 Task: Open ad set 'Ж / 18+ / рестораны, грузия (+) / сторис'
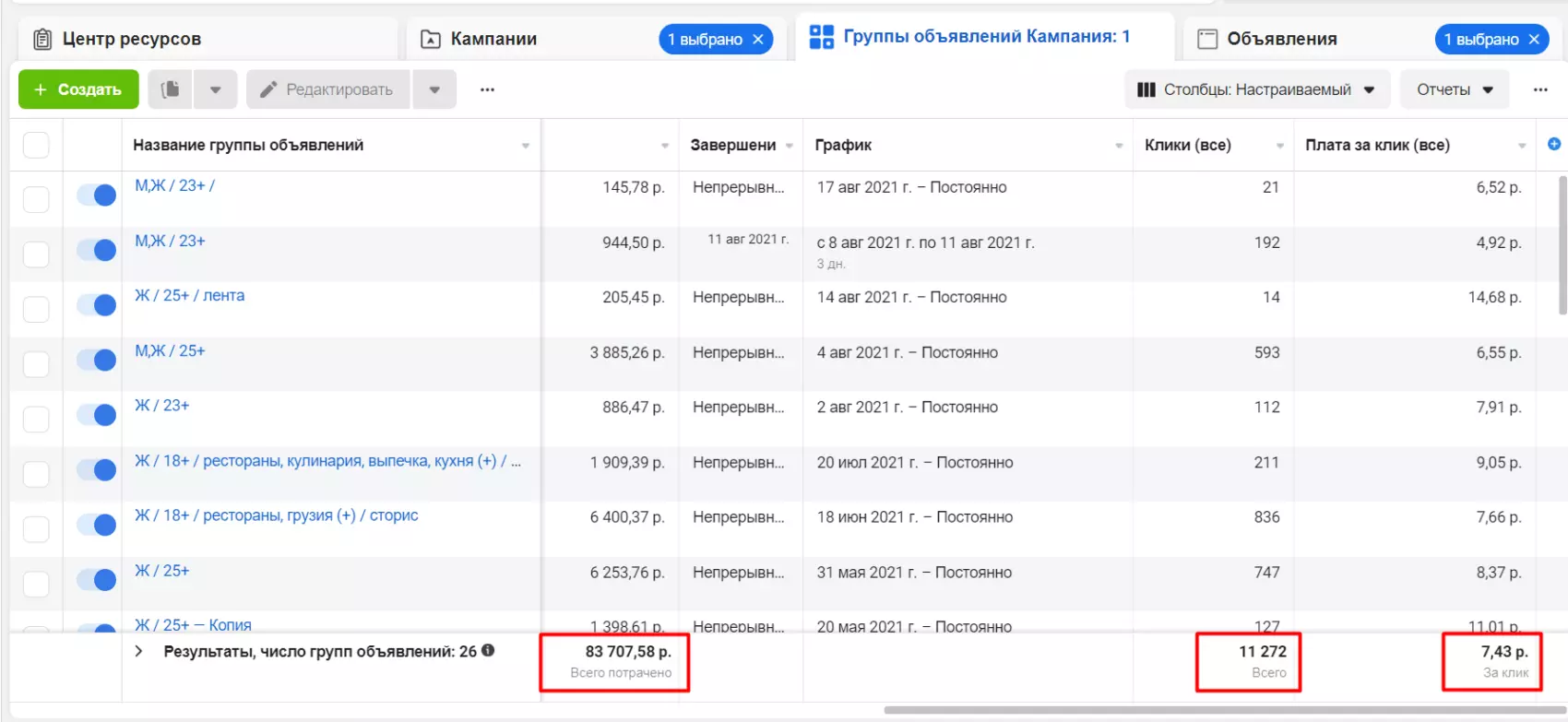(x=277, y=515)
